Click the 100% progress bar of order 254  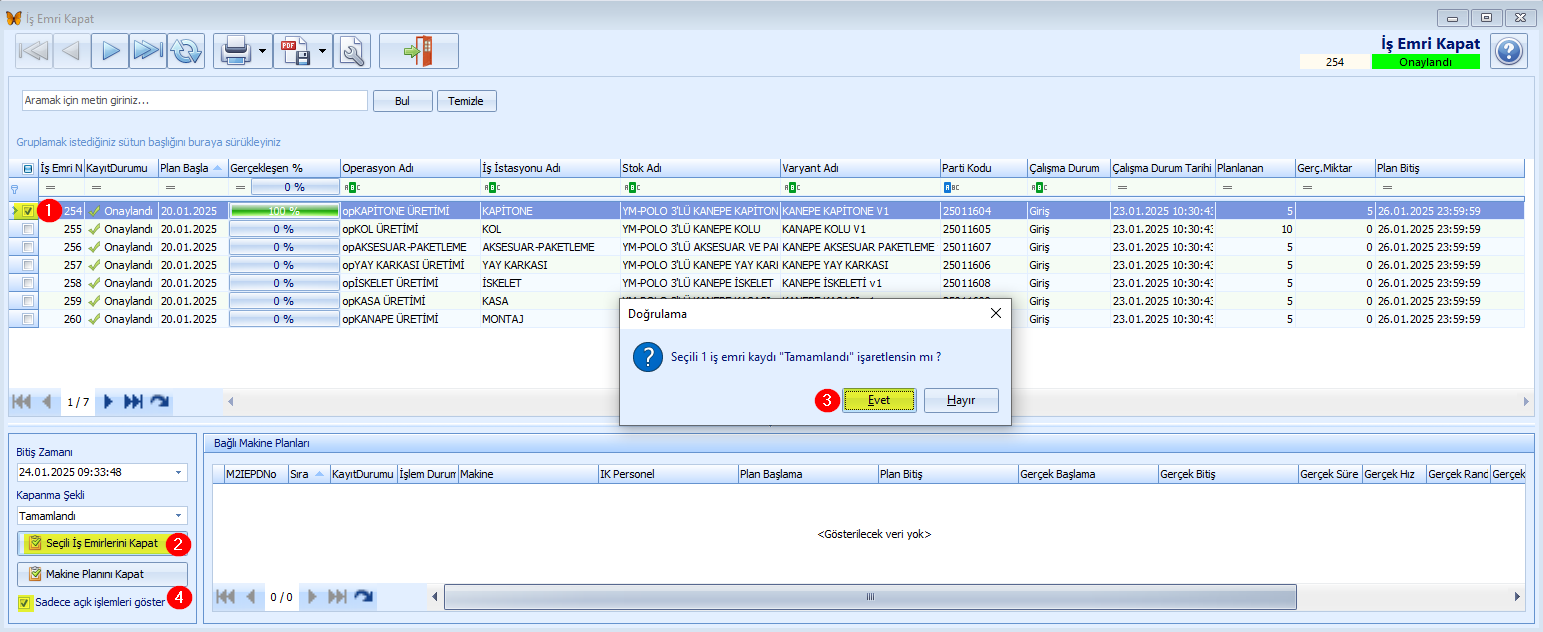point(284,211)
